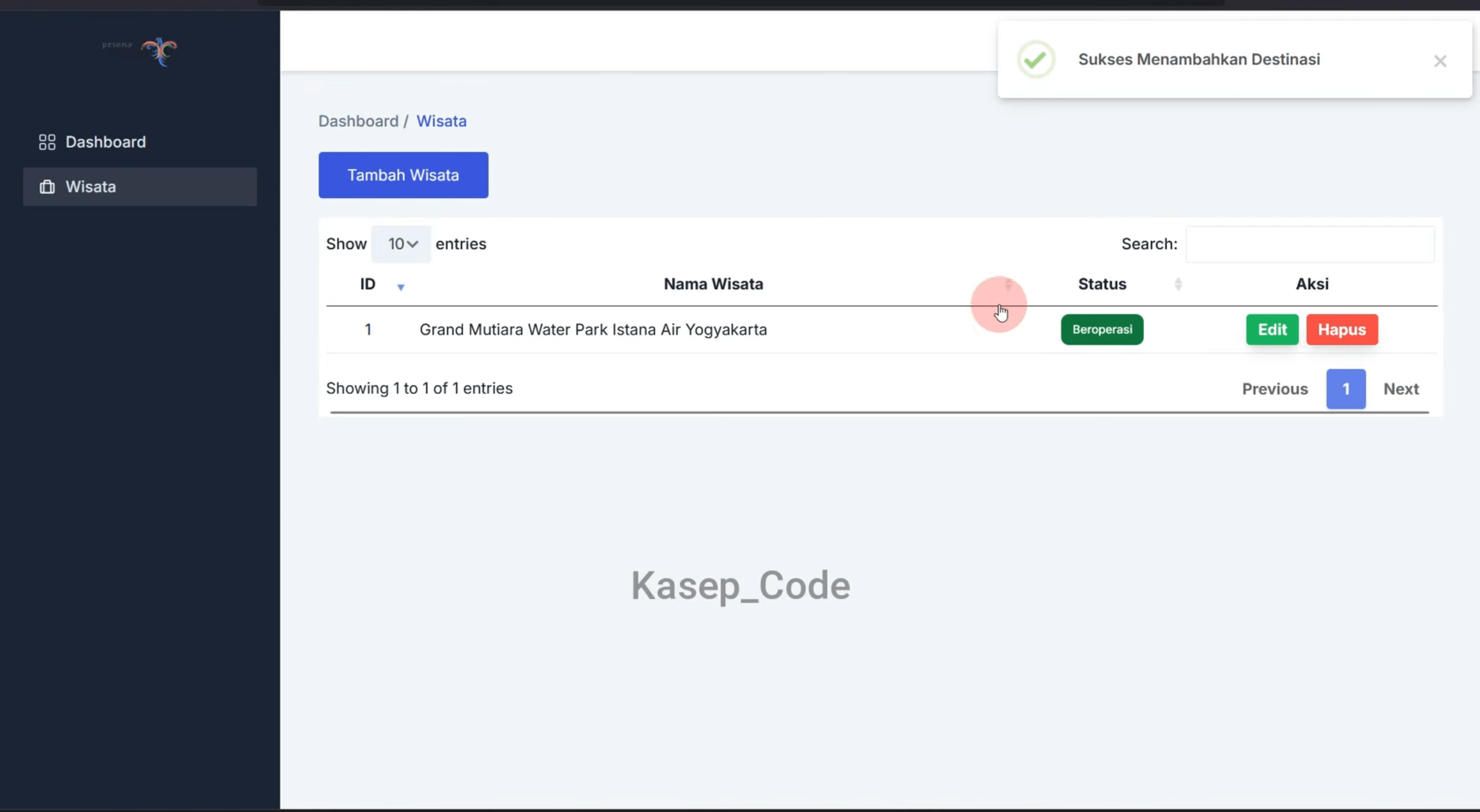
Task: Click the Beroperasi status badge
Action: pyautogui.click(x=1102, y=330)
